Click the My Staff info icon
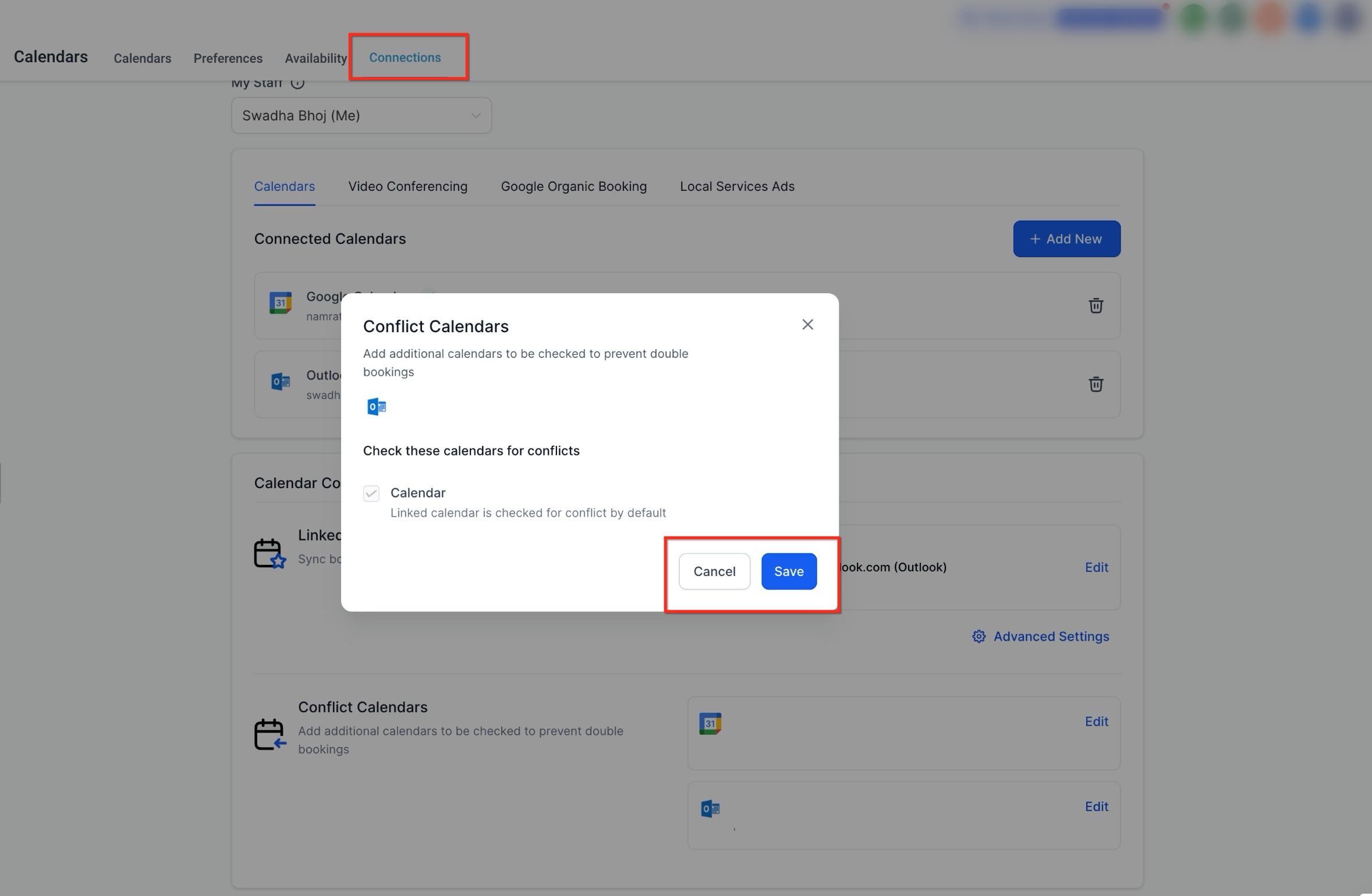Viewport: 1372px width, 896px height. 297,83
